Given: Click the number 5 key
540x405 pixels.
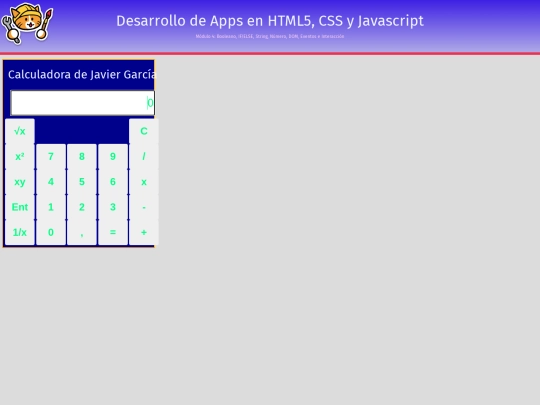Looking at the screenshot, I should (x=82, y=182).
